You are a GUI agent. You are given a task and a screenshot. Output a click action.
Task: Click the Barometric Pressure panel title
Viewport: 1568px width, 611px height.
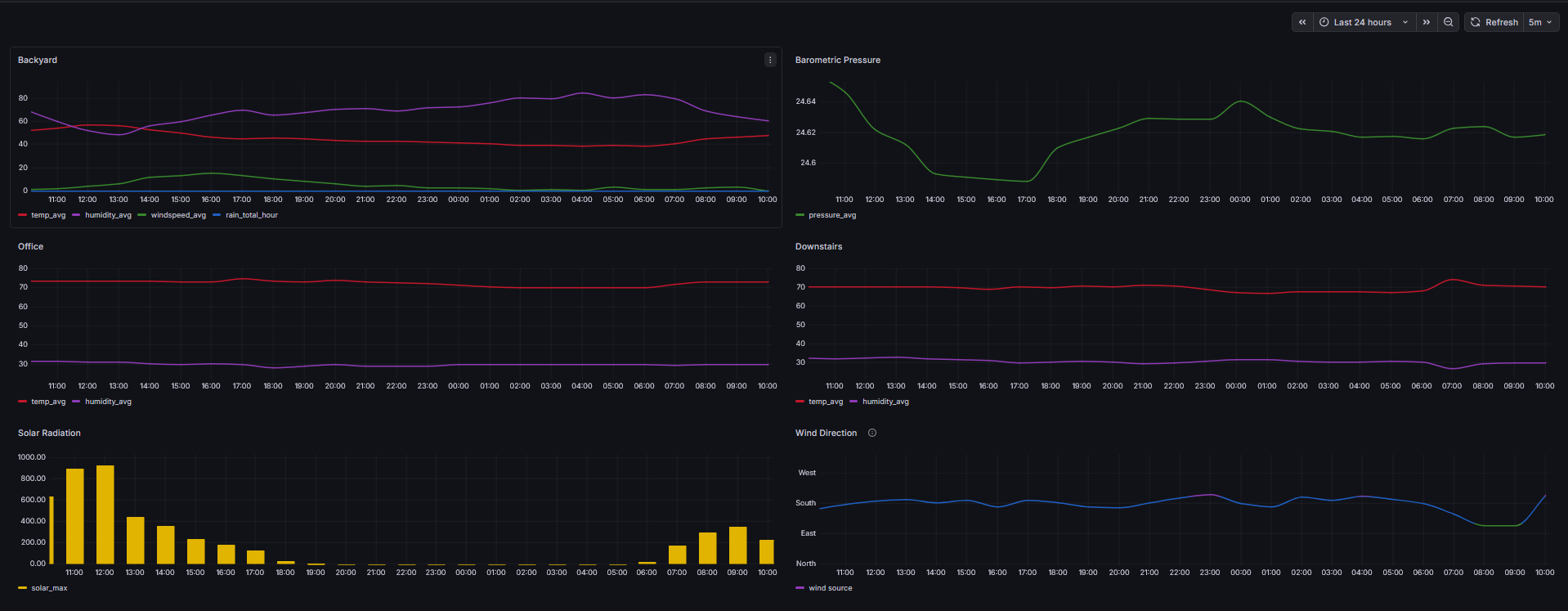point(837,60)
